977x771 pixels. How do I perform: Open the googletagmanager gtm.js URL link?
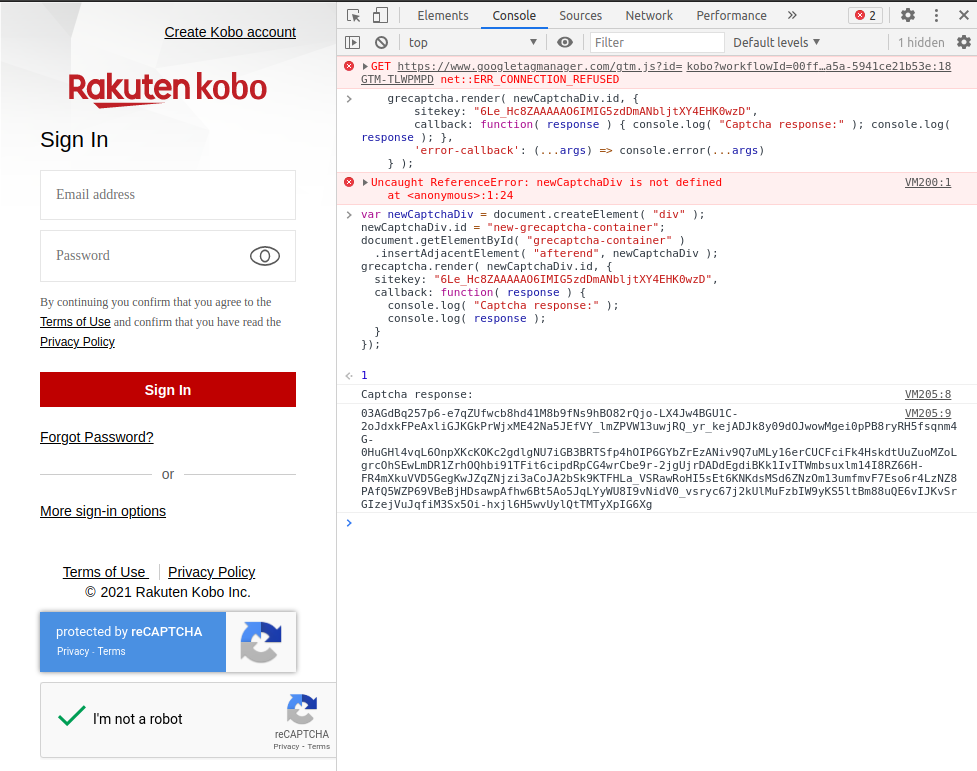[x=540, y=66]
